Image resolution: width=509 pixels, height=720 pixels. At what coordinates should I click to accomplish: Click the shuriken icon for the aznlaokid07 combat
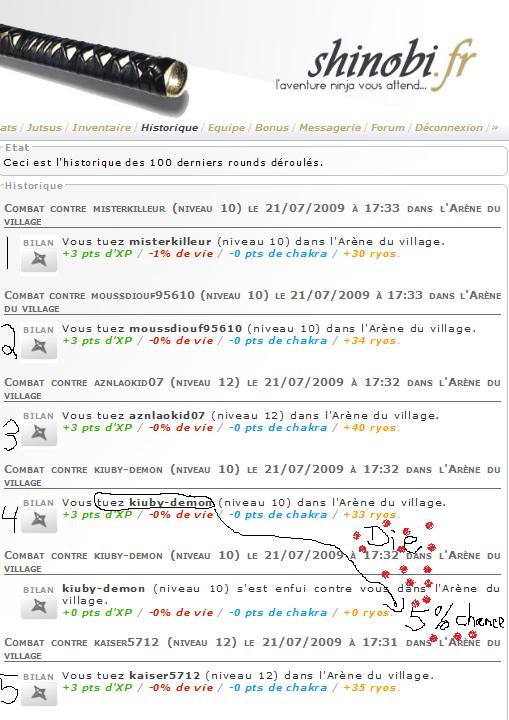39,434
